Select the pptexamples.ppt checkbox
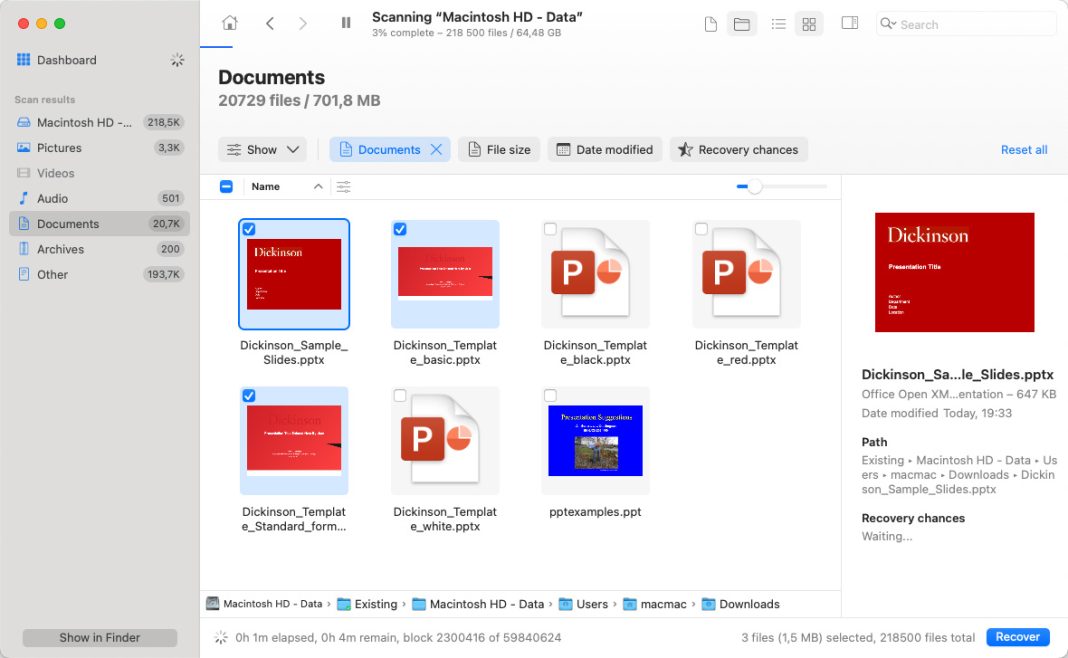Screen dimensions: 1068x658 click(x=550, y=396)
